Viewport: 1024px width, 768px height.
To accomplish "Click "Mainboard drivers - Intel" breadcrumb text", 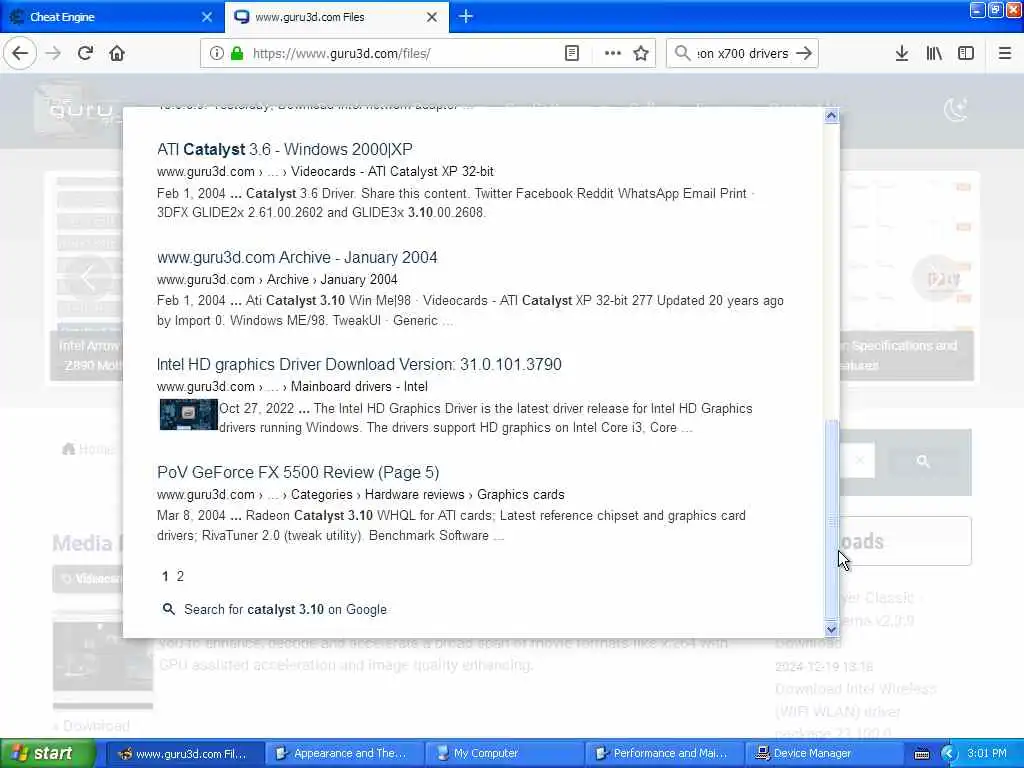I will click(359, 387).
